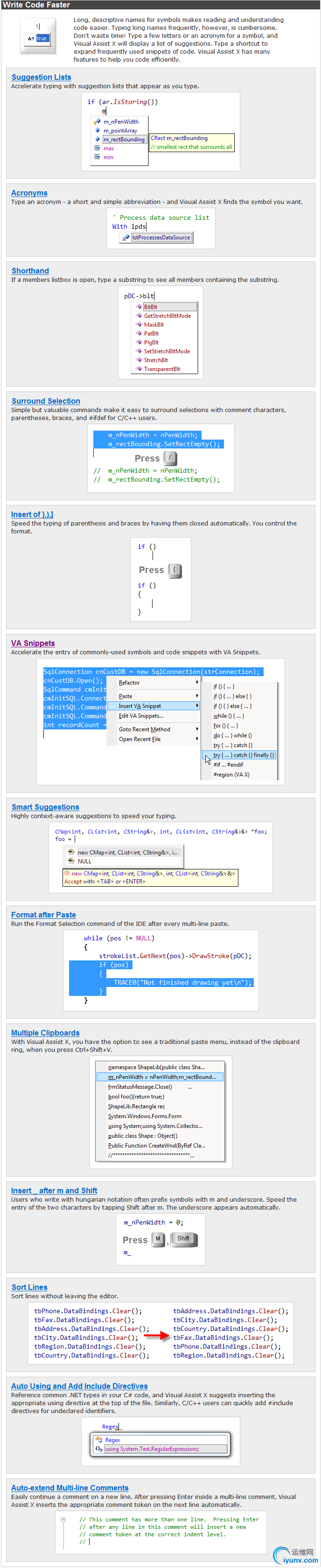321x1568 pixels.
Task: Click the open brace key icon
Action: tap(175, 570)
